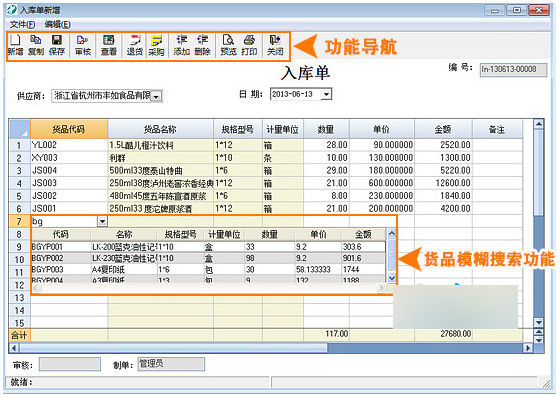Minimize the 入库单新增 window

click(x=495, y=10)
